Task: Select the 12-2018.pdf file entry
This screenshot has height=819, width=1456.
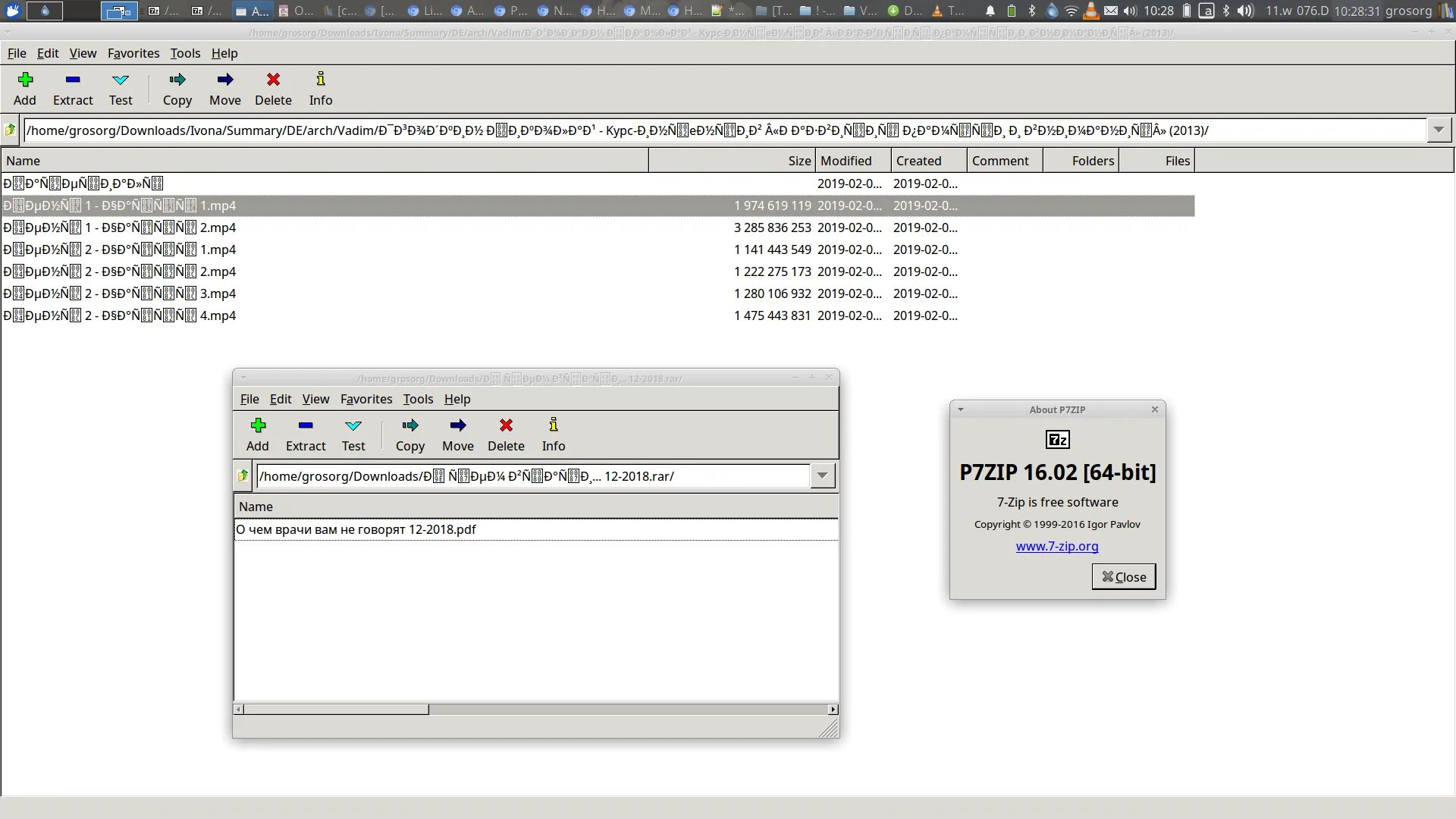Action: pyautogui.click(x=356, y=529)
